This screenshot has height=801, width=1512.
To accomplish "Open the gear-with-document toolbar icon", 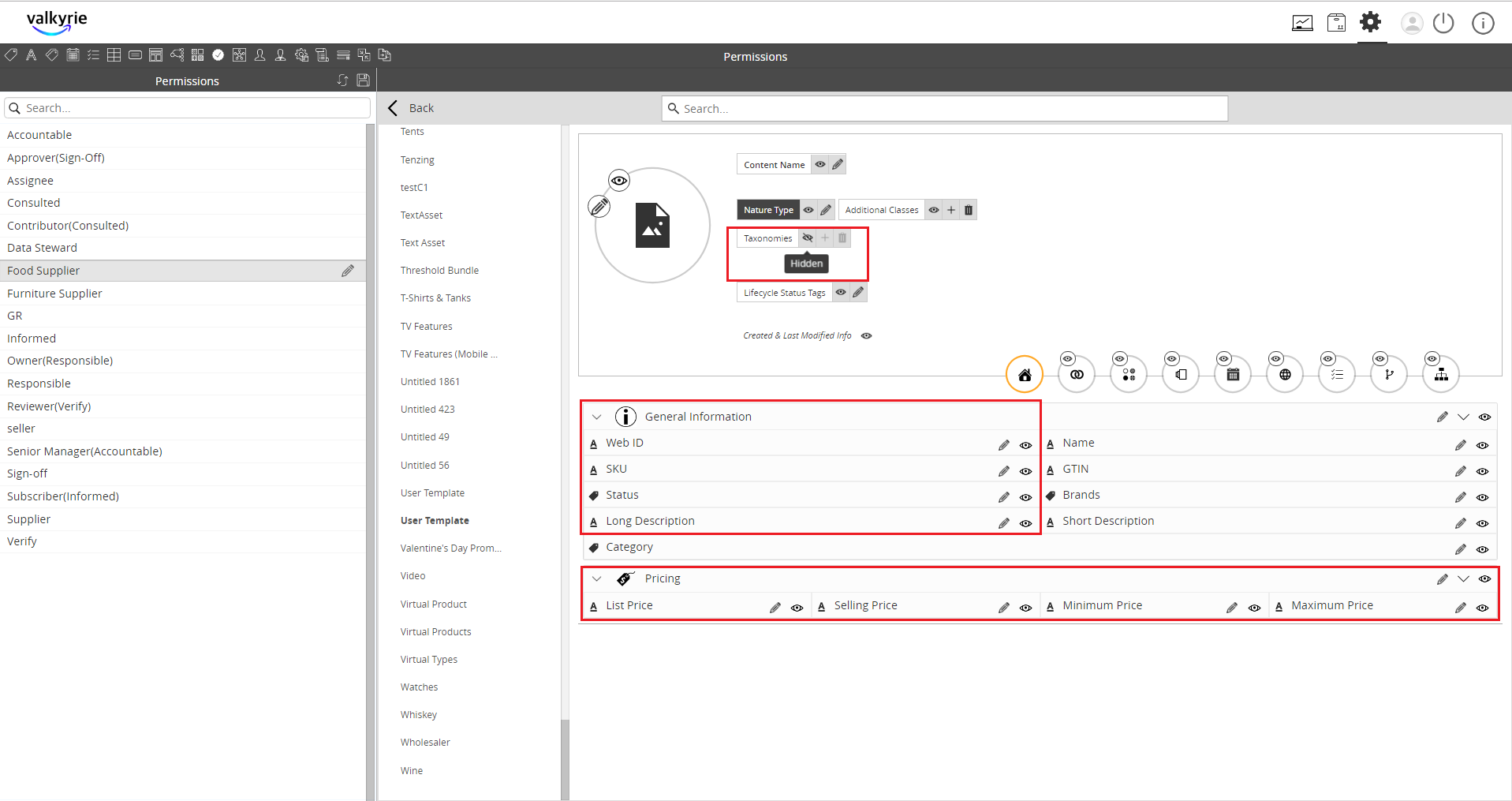I will point(301,55).
